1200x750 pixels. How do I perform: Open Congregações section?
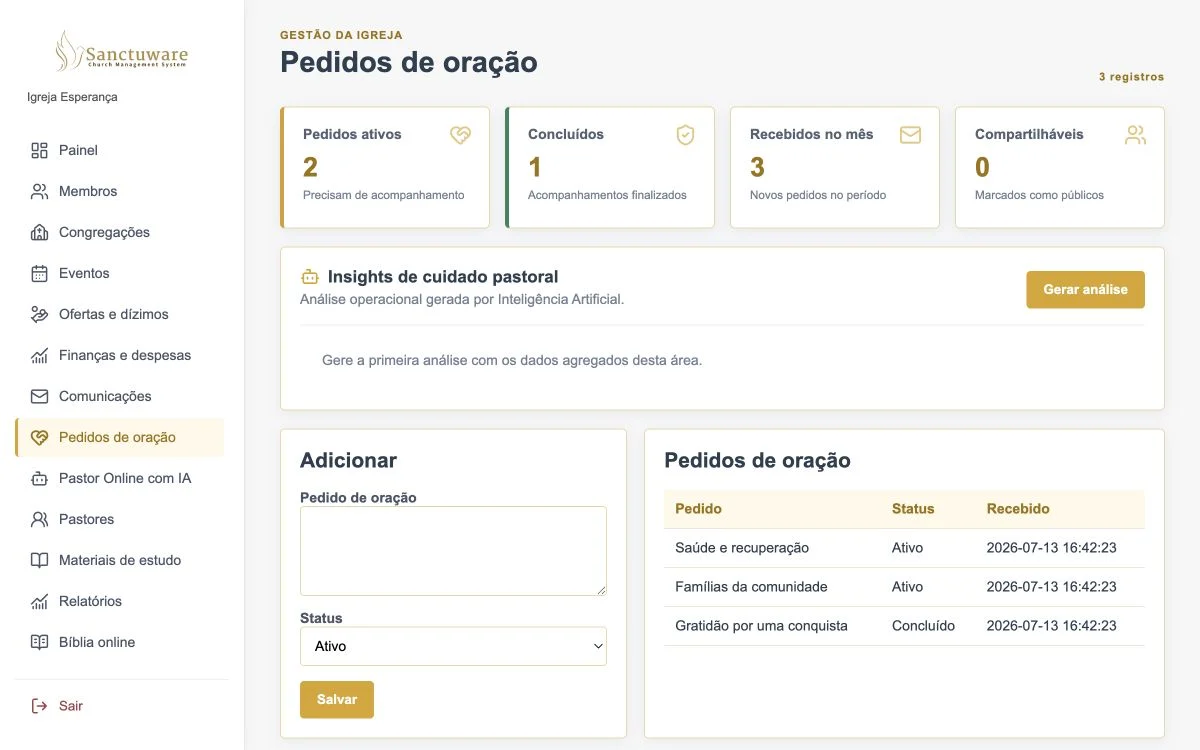pos(119,232)
